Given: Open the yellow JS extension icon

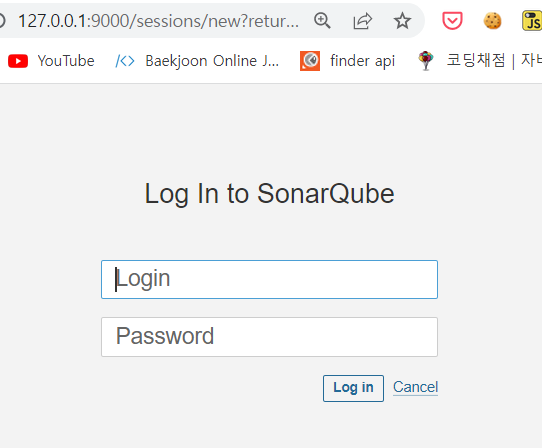Looking at the screenshot, I should coord(532,21).
